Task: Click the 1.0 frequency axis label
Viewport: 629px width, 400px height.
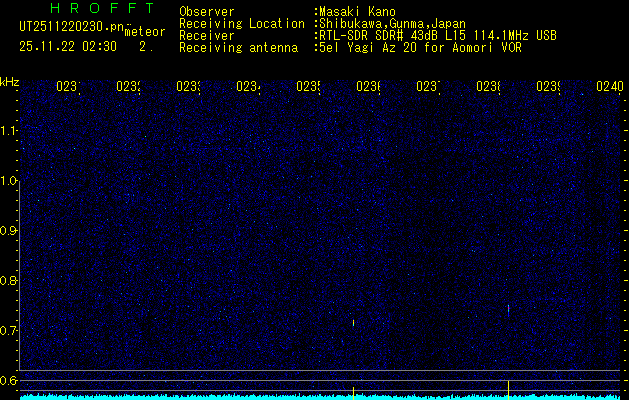Action: 9,181
